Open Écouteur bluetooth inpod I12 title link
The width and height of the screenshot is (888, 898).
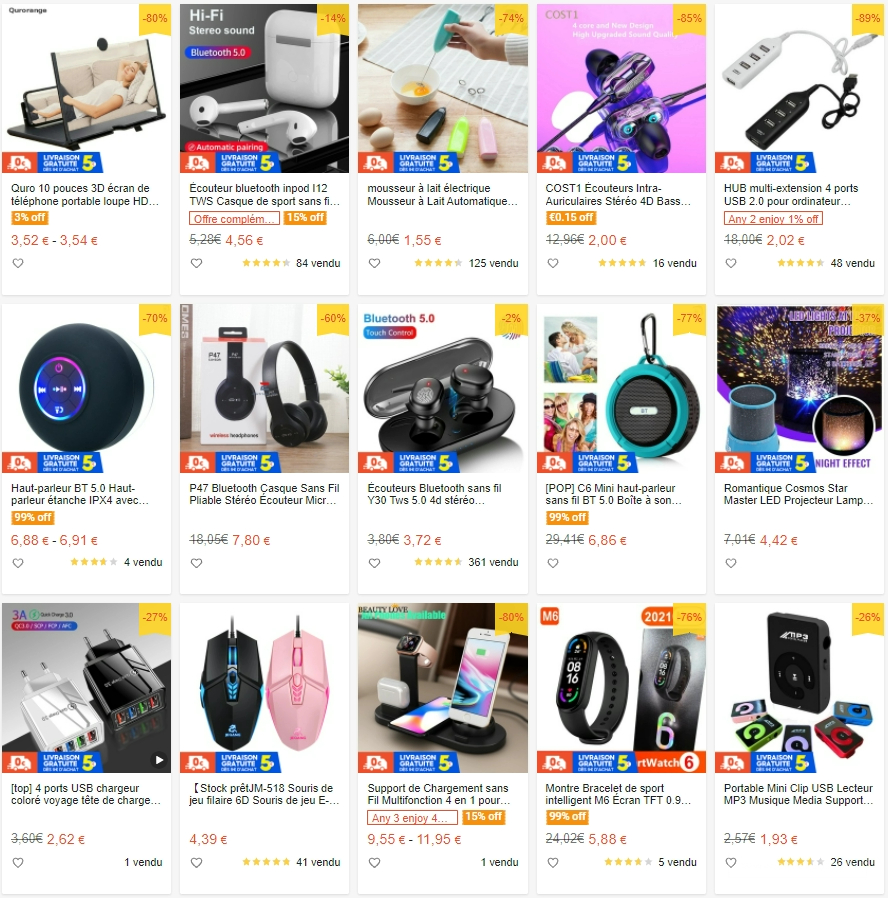point(265,195)
